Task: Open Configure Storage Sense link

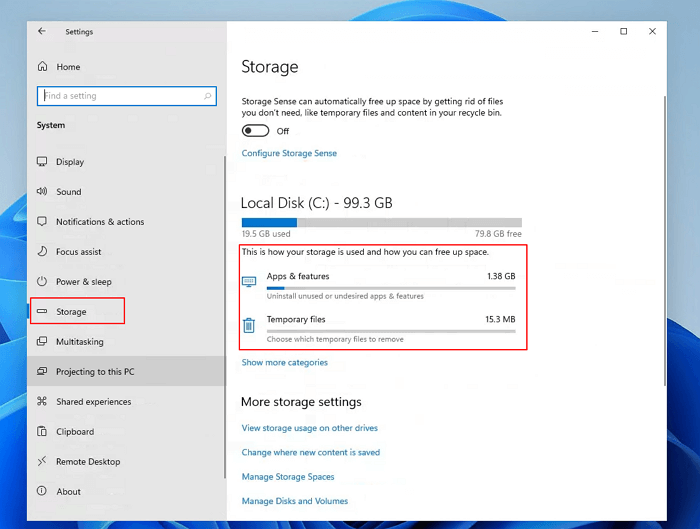Action: click(x=289, y=153)
